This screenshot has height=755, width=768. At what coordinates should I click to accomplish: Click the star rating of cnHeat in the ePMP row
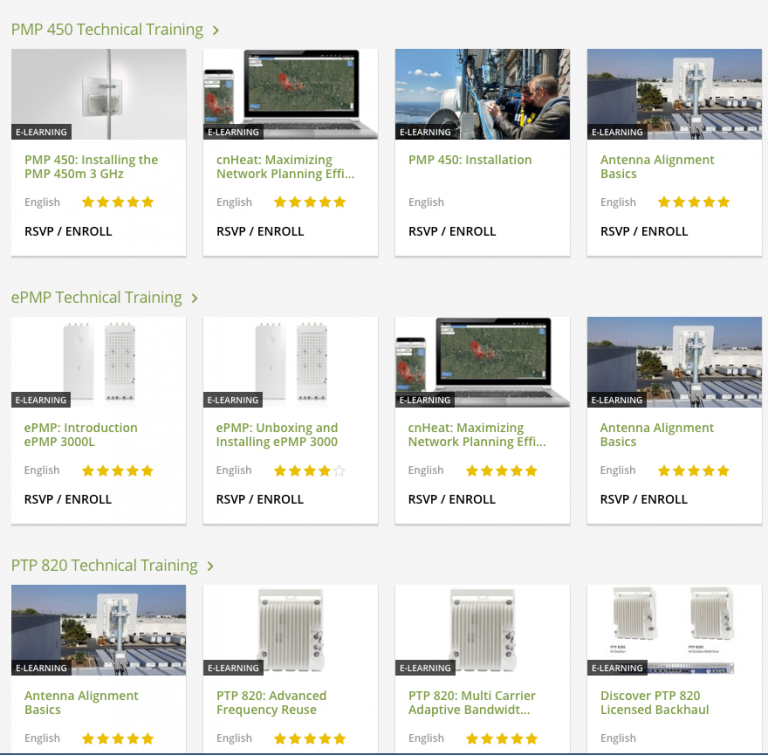point(502,471)
